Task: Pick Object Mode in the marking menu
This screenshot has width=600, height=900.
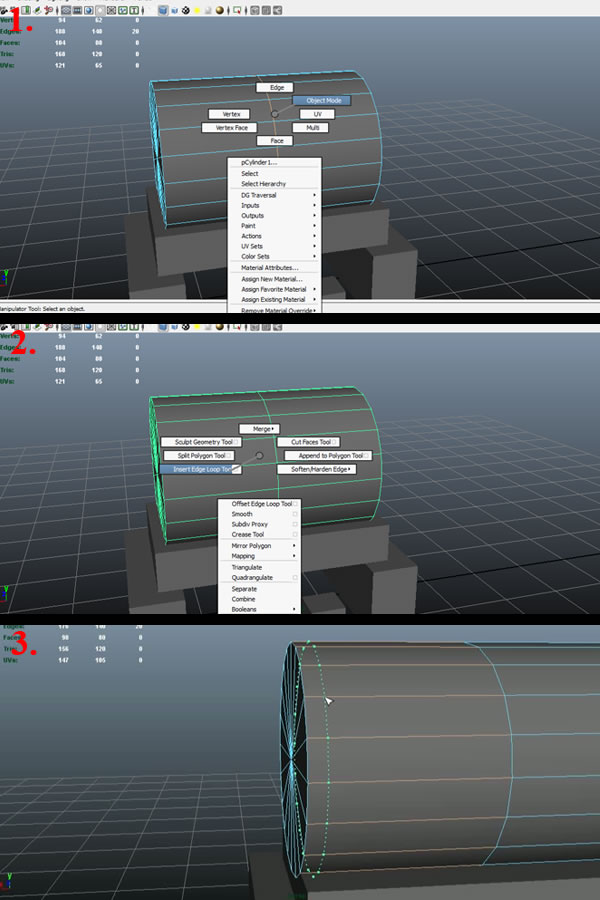Action: [323, 101]
